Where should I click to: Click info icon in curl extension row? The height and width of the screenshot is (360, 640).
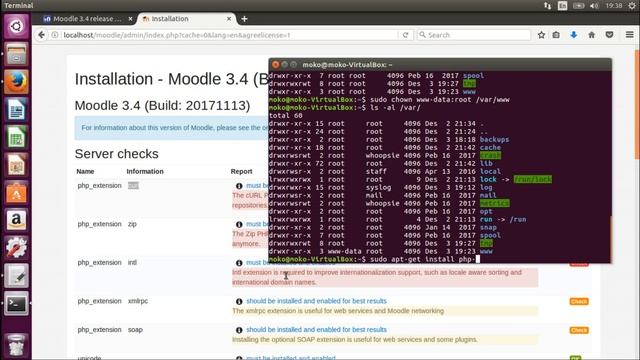tap(239, 186)
